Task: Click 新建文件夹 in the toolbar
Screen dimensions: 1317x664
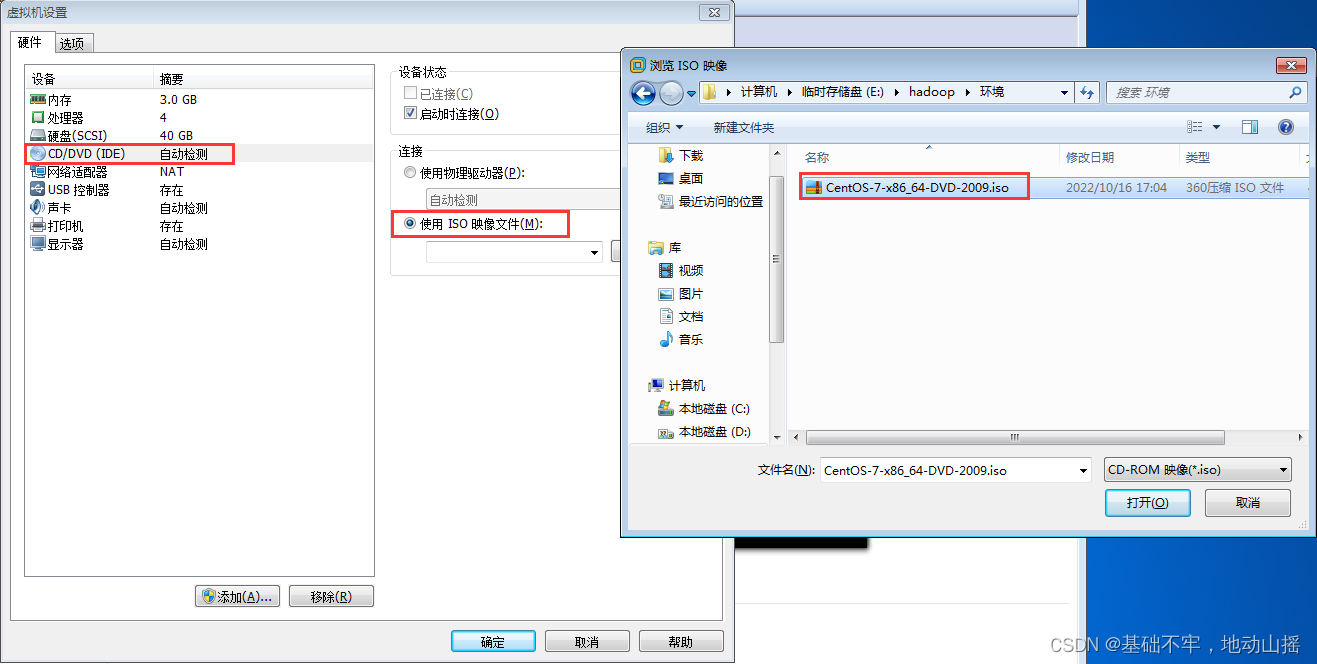Action: (x=743, y=128)
